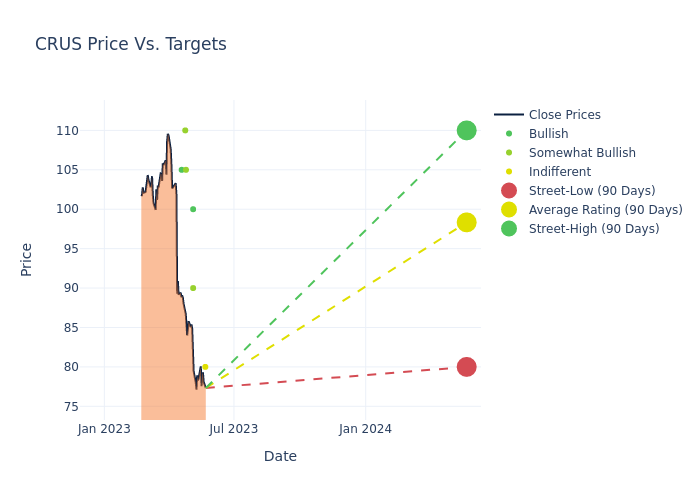
Task: Select the analyst target dot at 90
Action: [193, 288]
